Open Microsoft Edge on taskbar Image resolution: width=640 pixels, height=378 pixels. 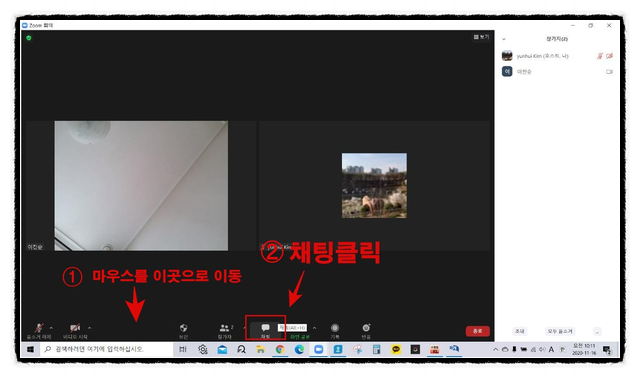click(299, 349)
